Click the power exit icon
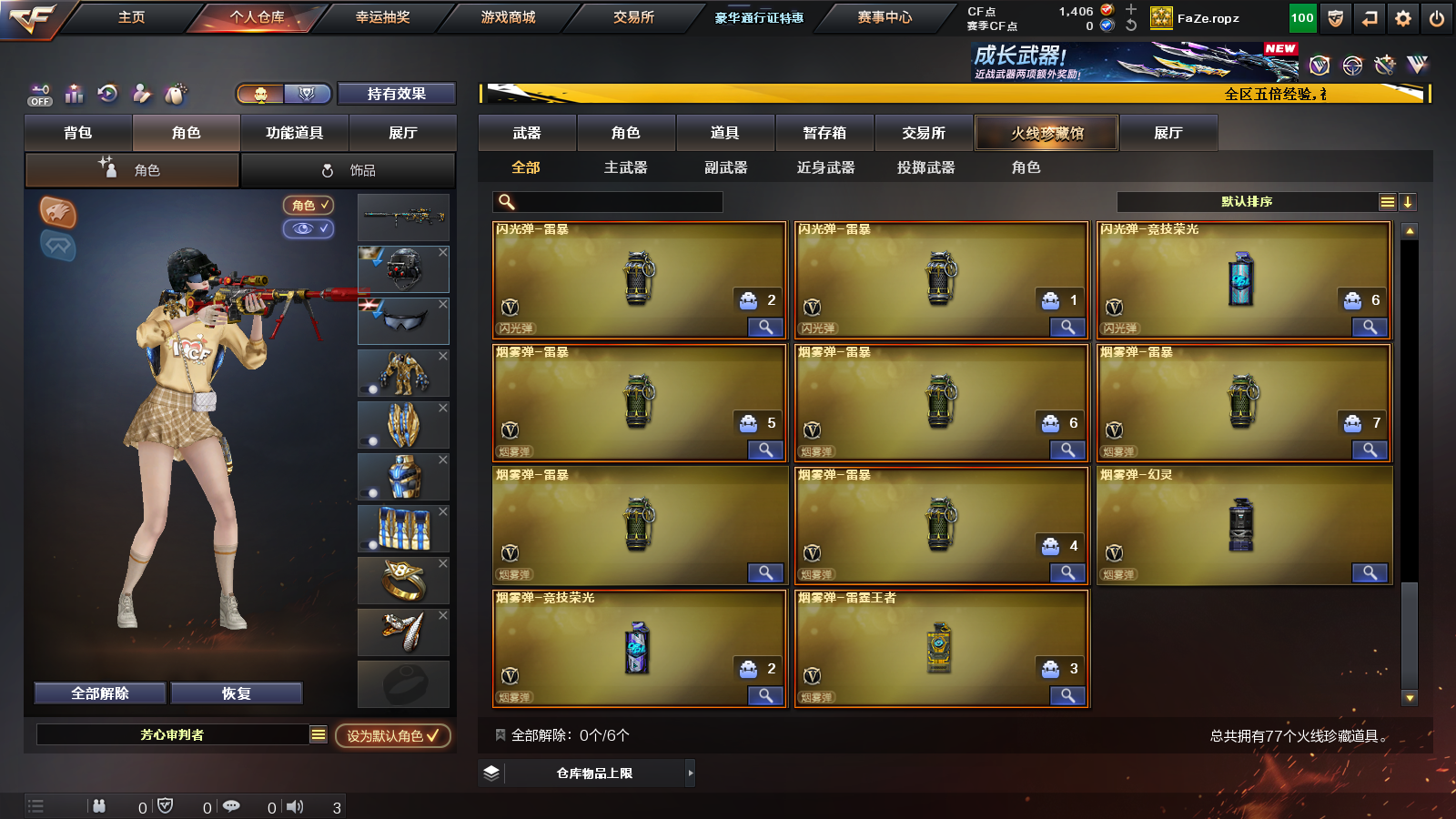 tap(1437, 18)
